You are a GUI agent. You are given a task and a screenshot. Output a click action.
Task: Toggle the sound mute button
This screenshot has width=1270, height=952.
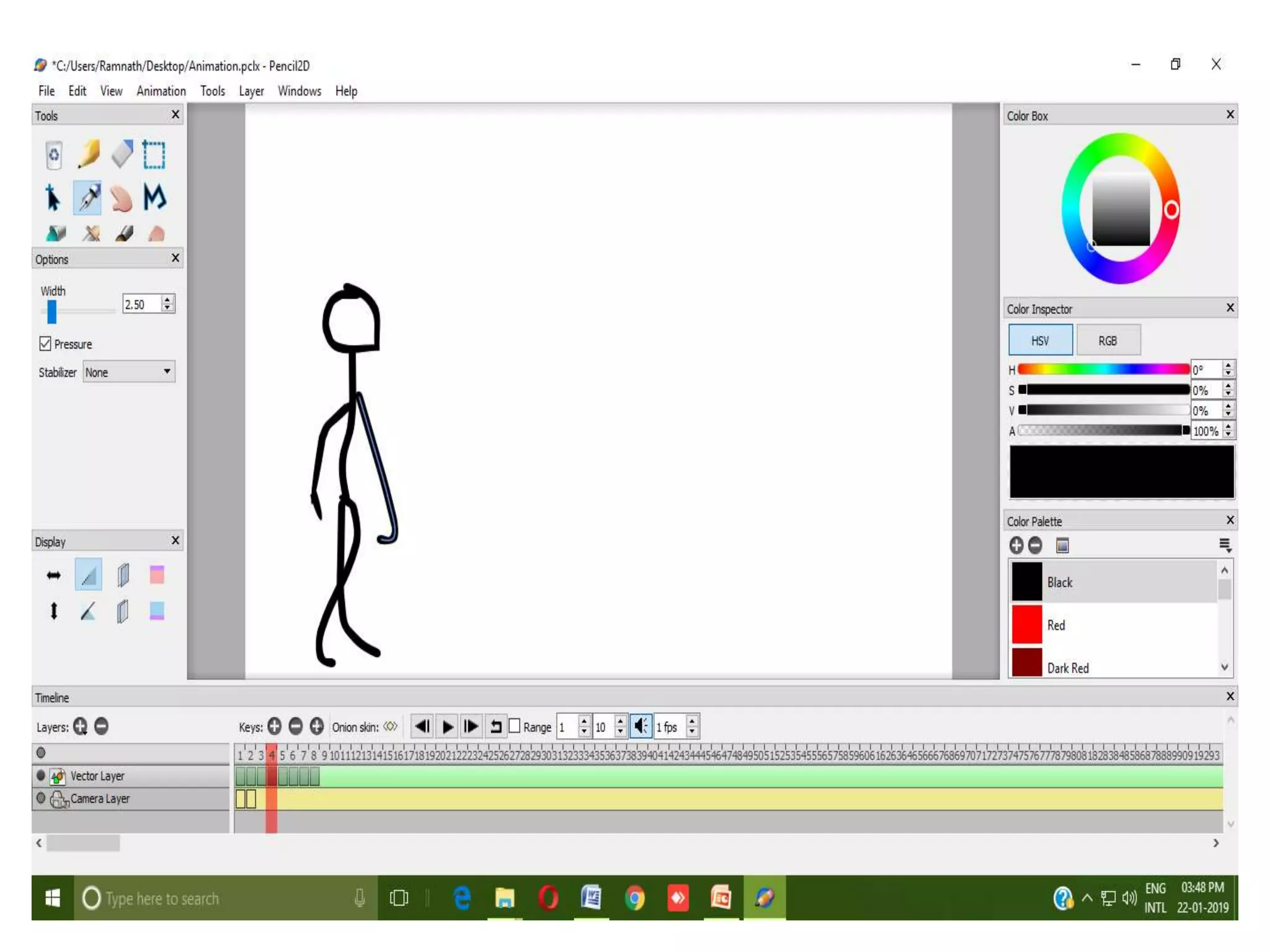point(641,726)
